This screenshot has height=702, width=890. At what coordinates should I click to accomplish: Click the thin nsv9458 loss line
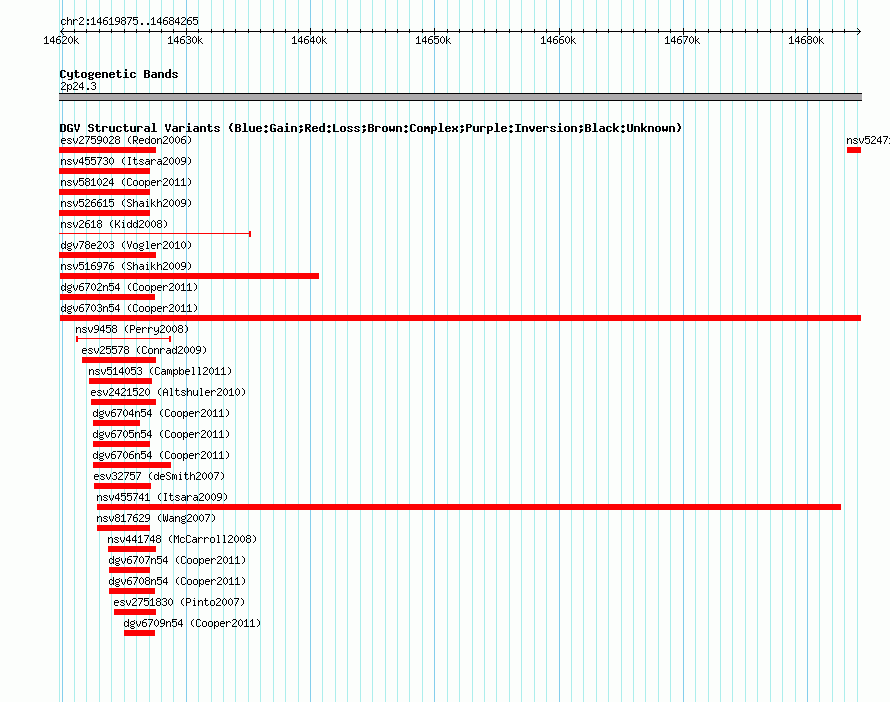(124, 339)
